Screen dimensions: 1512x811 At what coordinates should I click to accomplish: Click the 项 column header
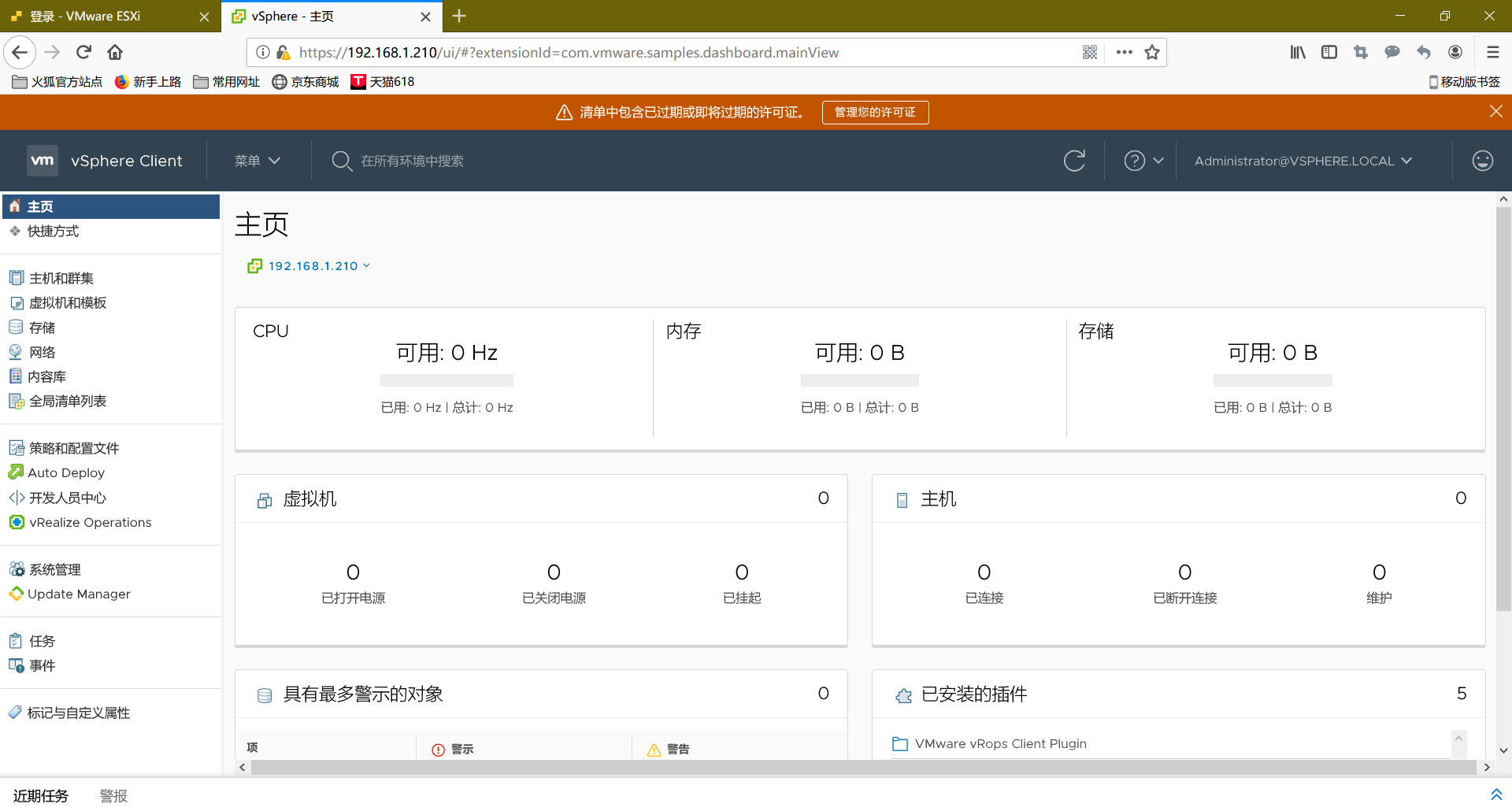pos(252,747)
